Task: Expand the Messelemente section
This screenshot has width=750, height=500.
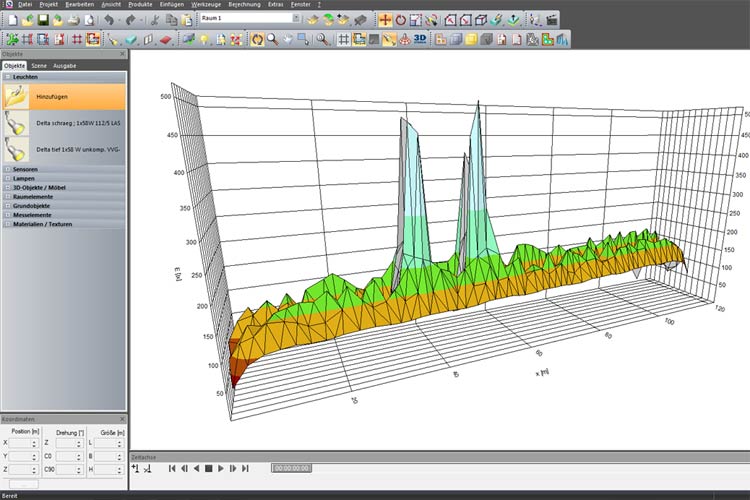Action: [8, 215]
